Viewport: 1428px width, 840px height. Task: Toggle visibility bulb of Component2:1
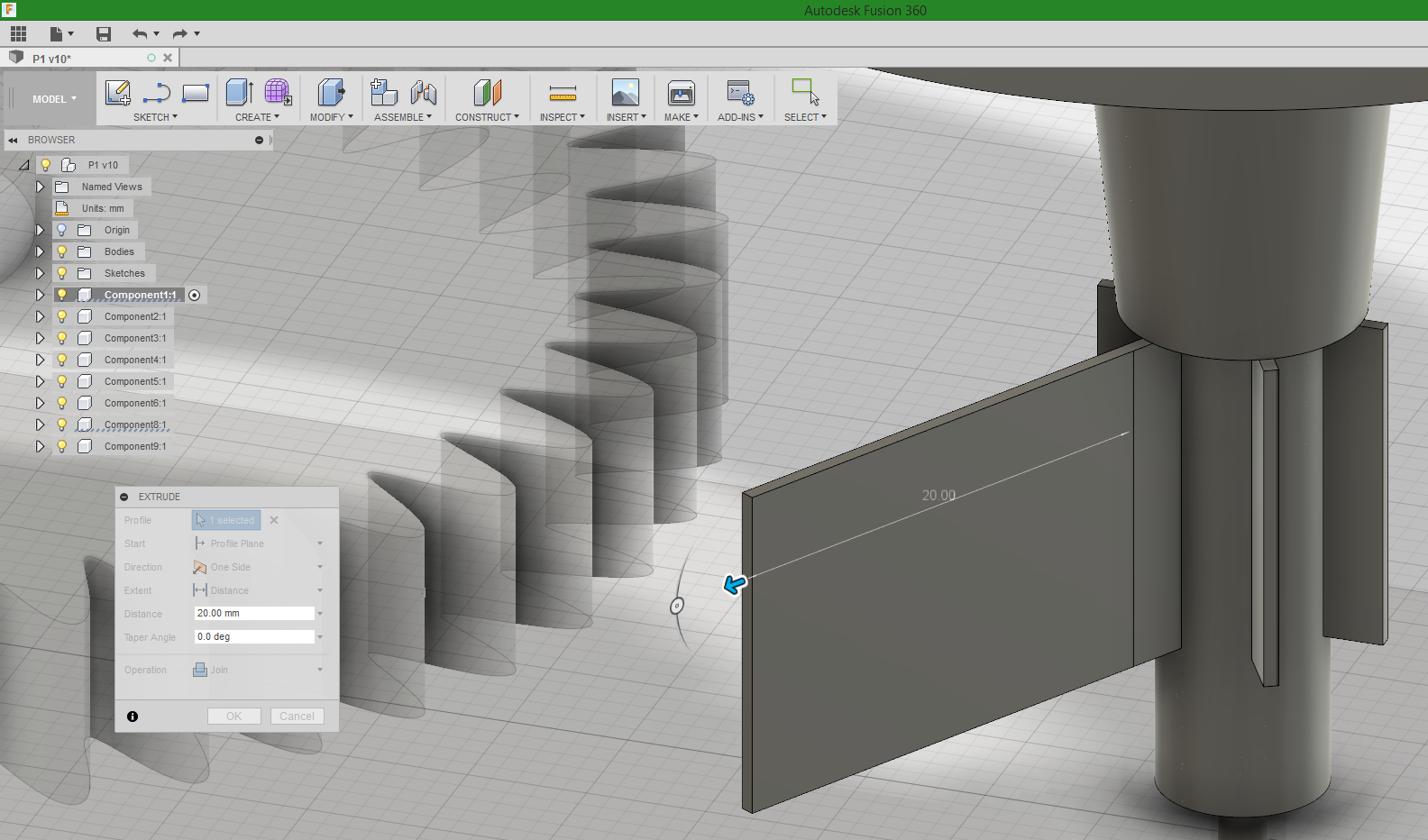click(x=61, y=316)
